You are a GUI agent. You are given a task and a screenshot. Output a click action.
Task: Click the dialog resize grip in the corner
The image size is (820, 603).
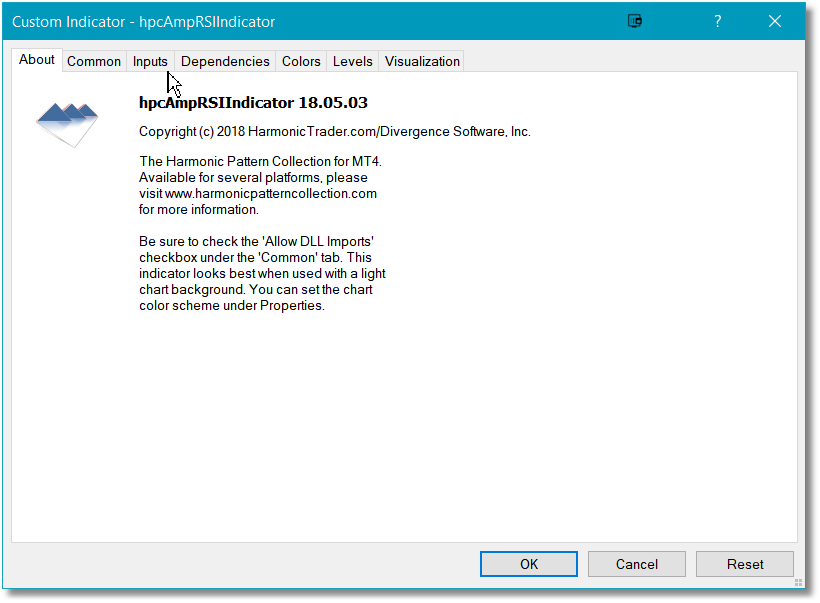point(798,582)
